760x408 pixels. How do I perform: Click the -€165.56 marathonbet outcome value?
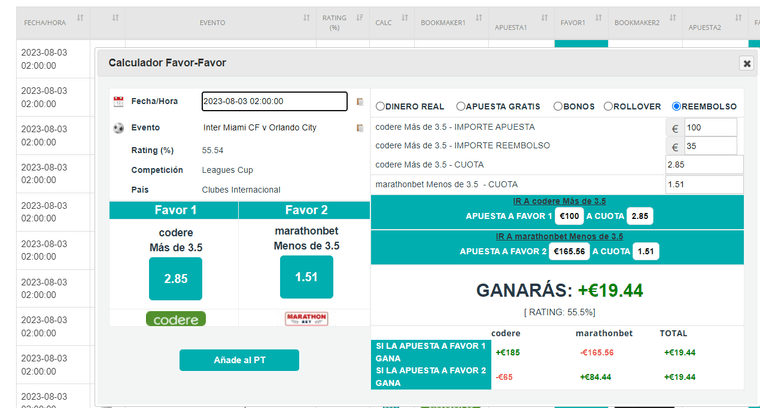pyautogui.click(x=597, y=353)
